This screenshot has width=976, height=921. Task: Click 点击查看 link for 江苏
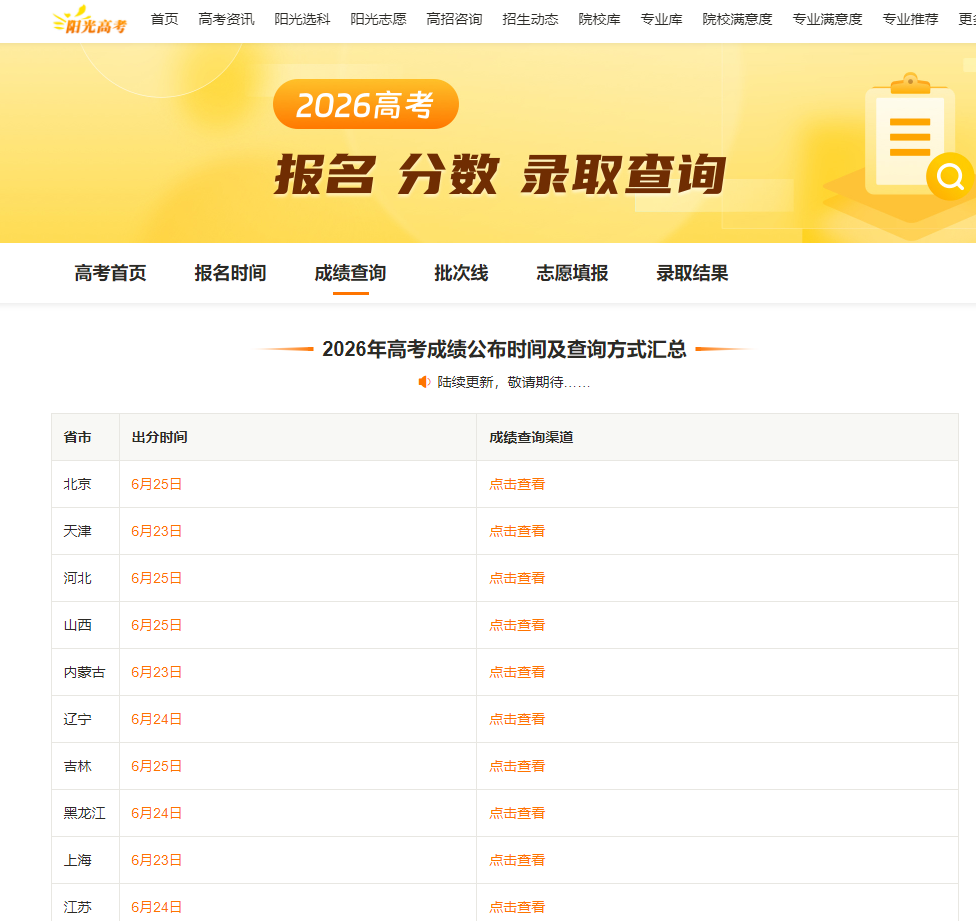coord(517,907)
